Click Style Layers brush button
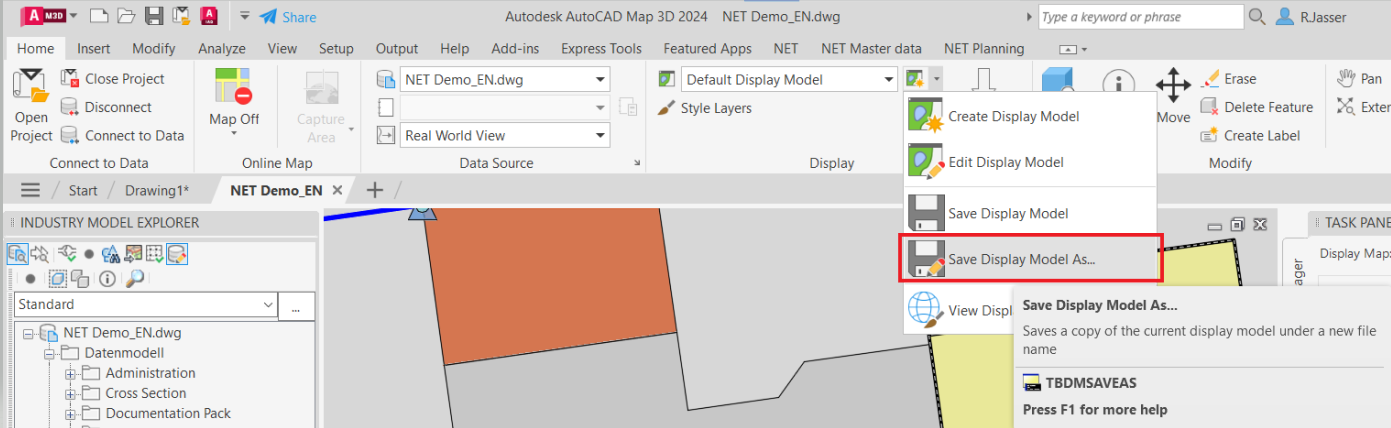This screenshot has height=428, width=1391. tap(705, 108)
